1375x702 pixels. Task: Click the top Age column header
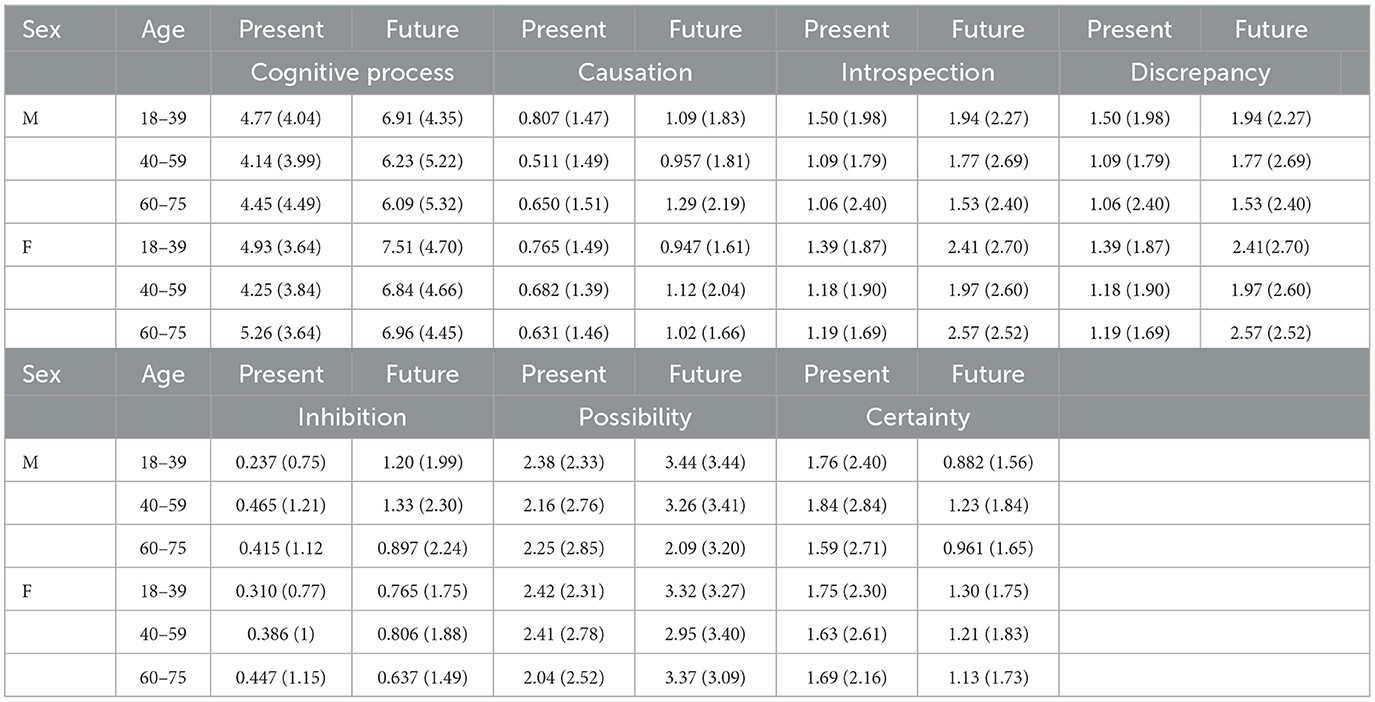tap(163, 30)
